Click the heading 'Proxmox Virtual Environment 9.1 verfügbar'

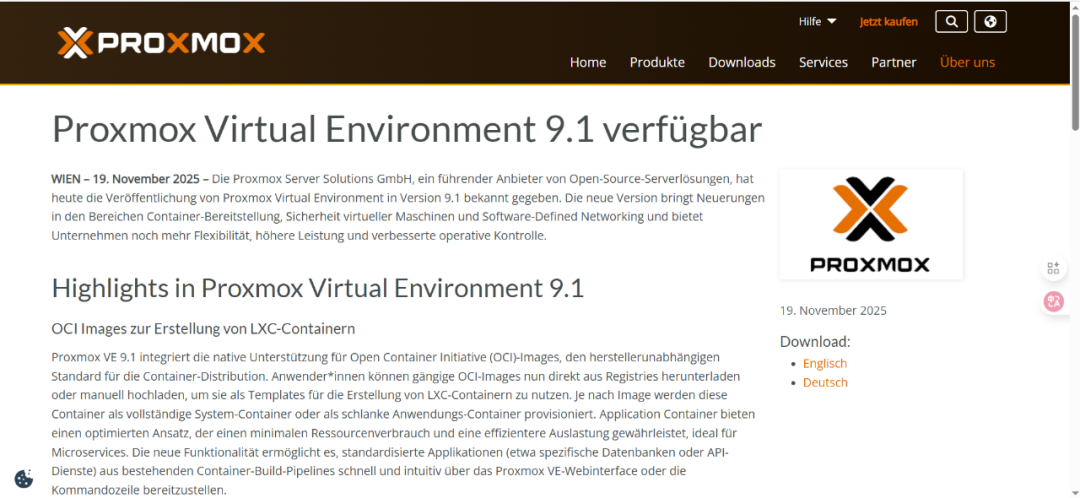(x=407, y=128)
